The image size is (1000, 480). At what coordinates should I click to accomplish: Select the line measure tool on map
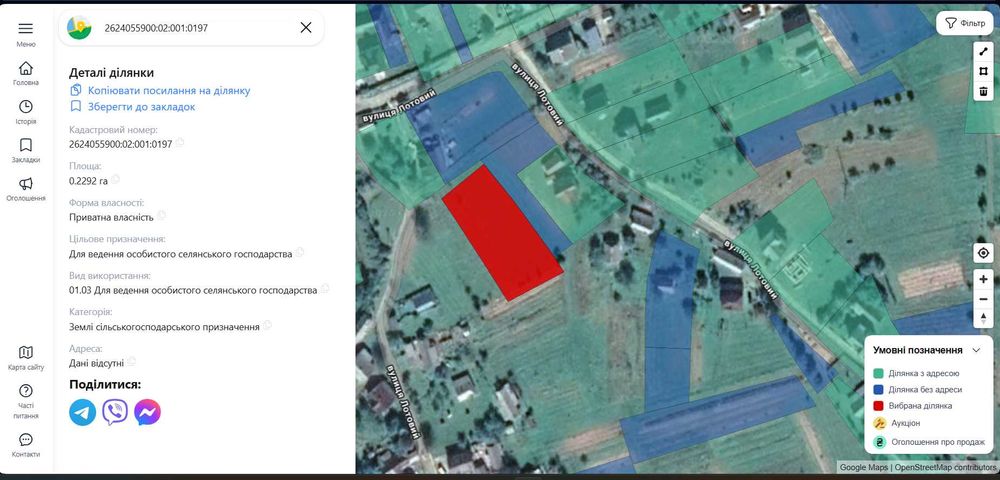983,52
